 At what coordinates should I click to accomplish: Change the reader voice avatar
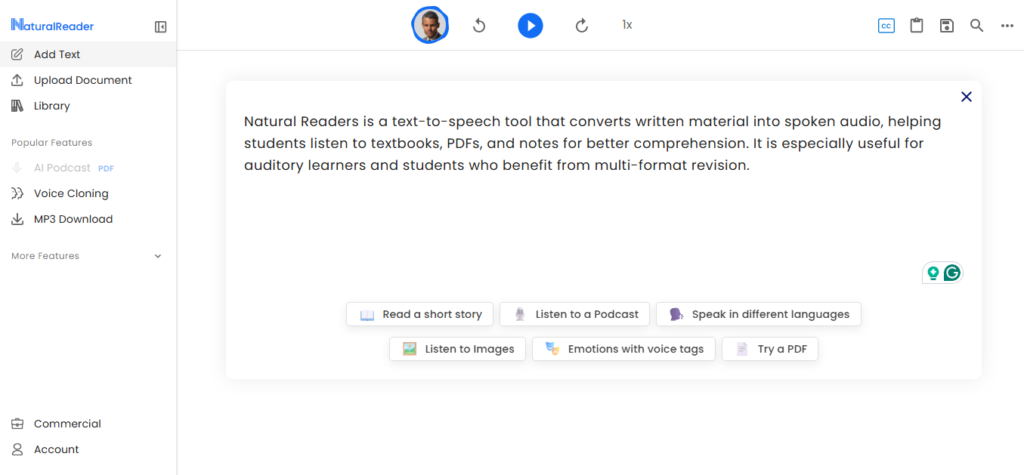[430, 25]
